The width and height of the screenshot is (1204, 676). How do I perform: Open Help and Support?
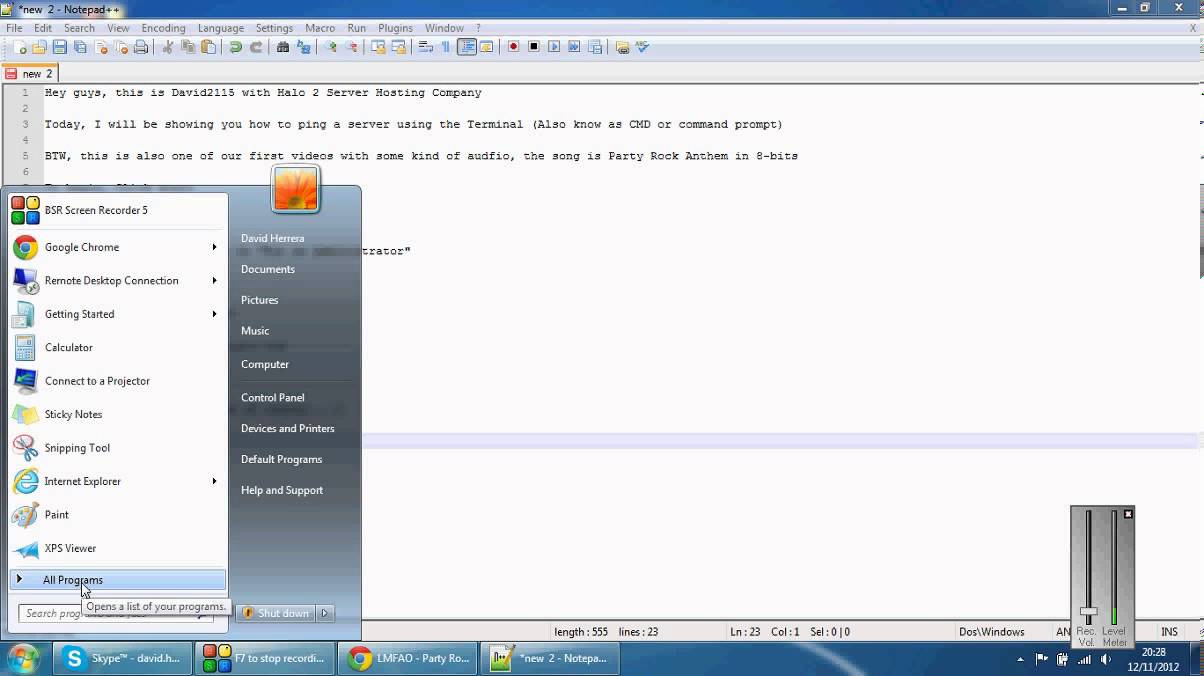click(x=282, y=490)
